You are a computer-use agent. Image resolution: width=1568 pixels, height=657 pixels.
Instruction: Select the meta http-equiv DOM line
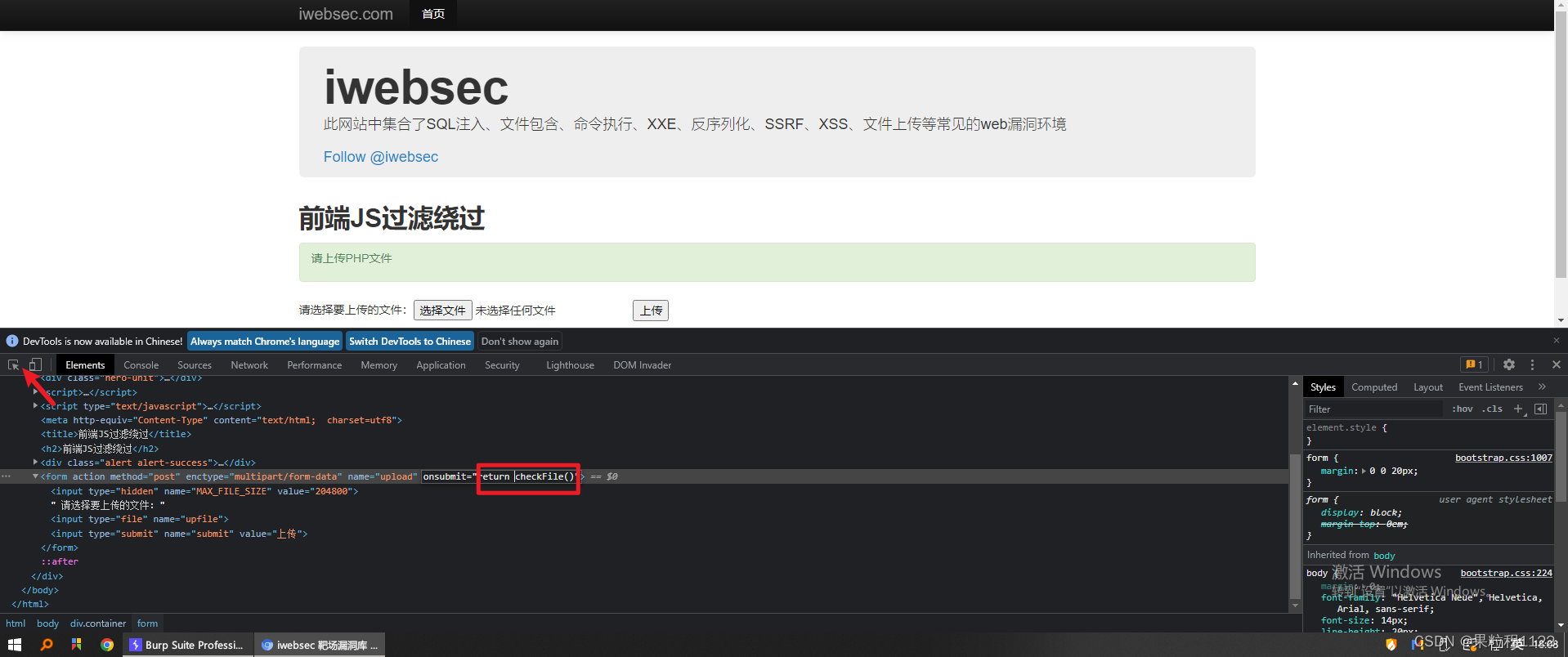(222, 420)
